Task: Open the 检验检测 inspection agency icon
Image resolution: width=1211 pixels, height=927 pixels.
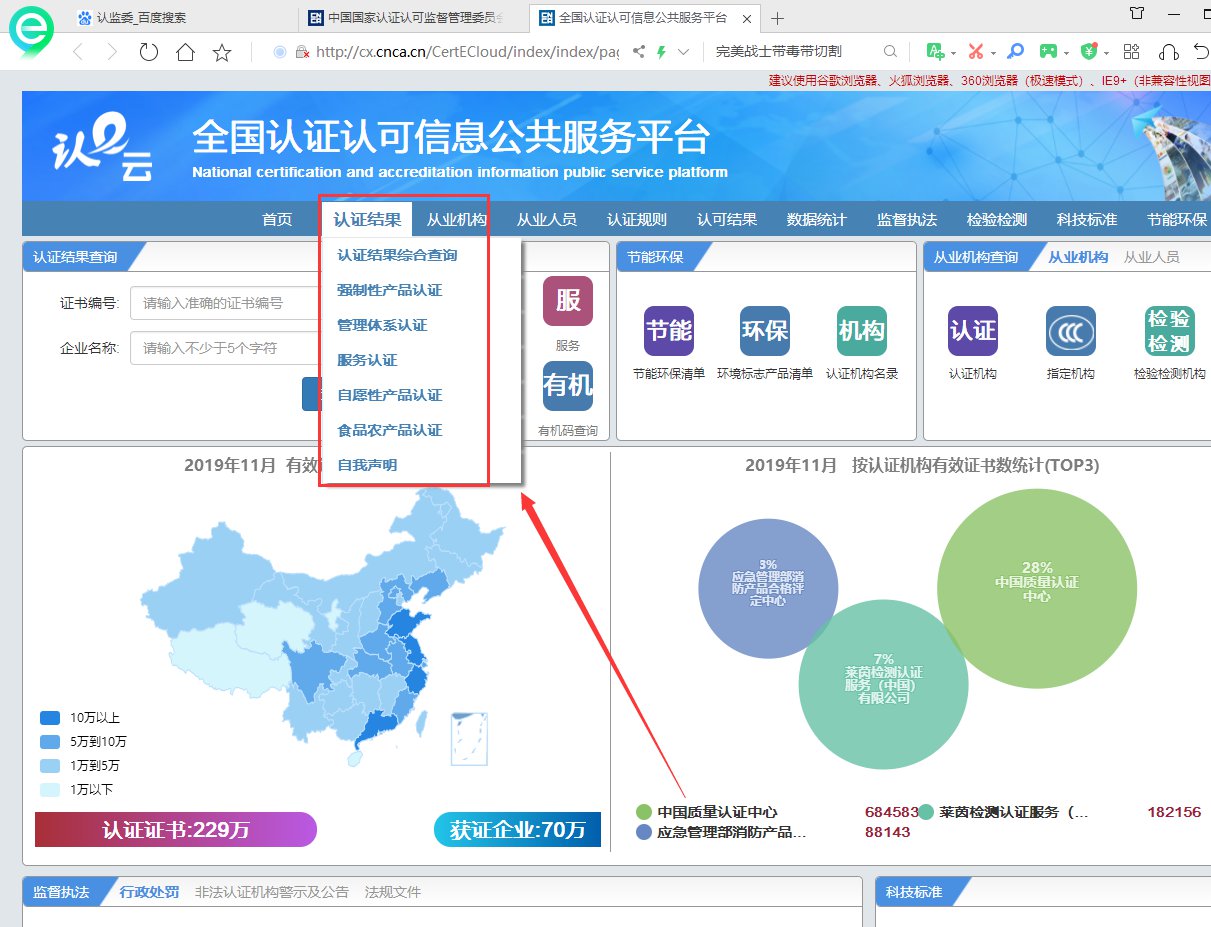Action: tap(1169, 331)
